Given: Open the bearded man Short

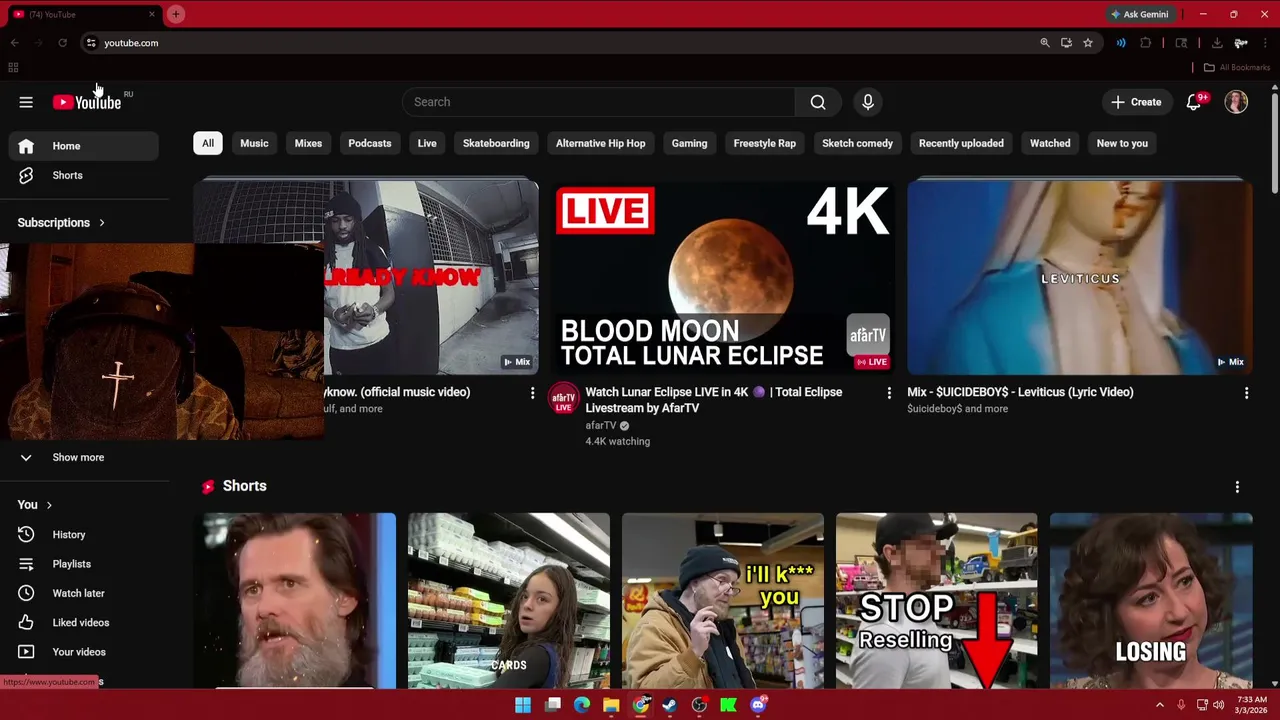Looking at the screenshot, I should pos(295,600).
